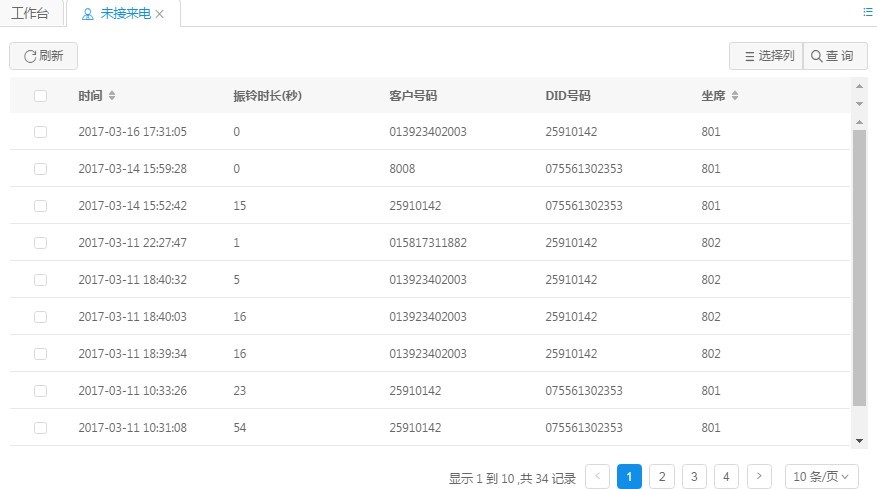This screenshot has width=877, height=489.
Task: Close the 未接来电 tab
Action: [160, 14]
